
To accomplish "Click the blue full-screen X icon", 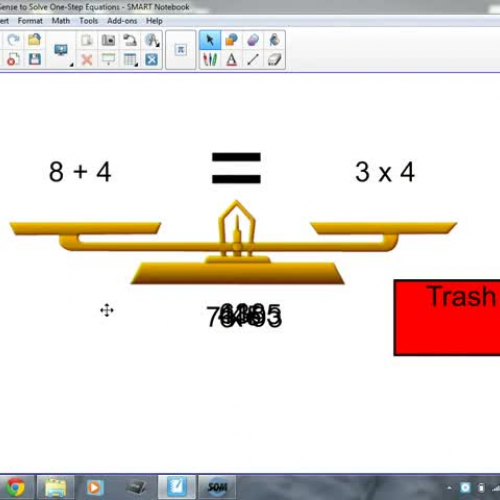I will (151, 60).
